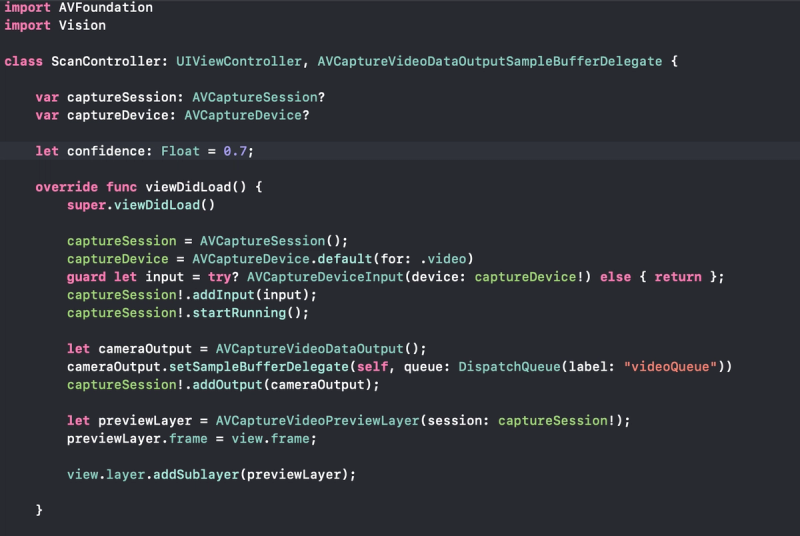Click the AVCaptureSession() initializer call

pyautogui.click(x=270, y=241)
